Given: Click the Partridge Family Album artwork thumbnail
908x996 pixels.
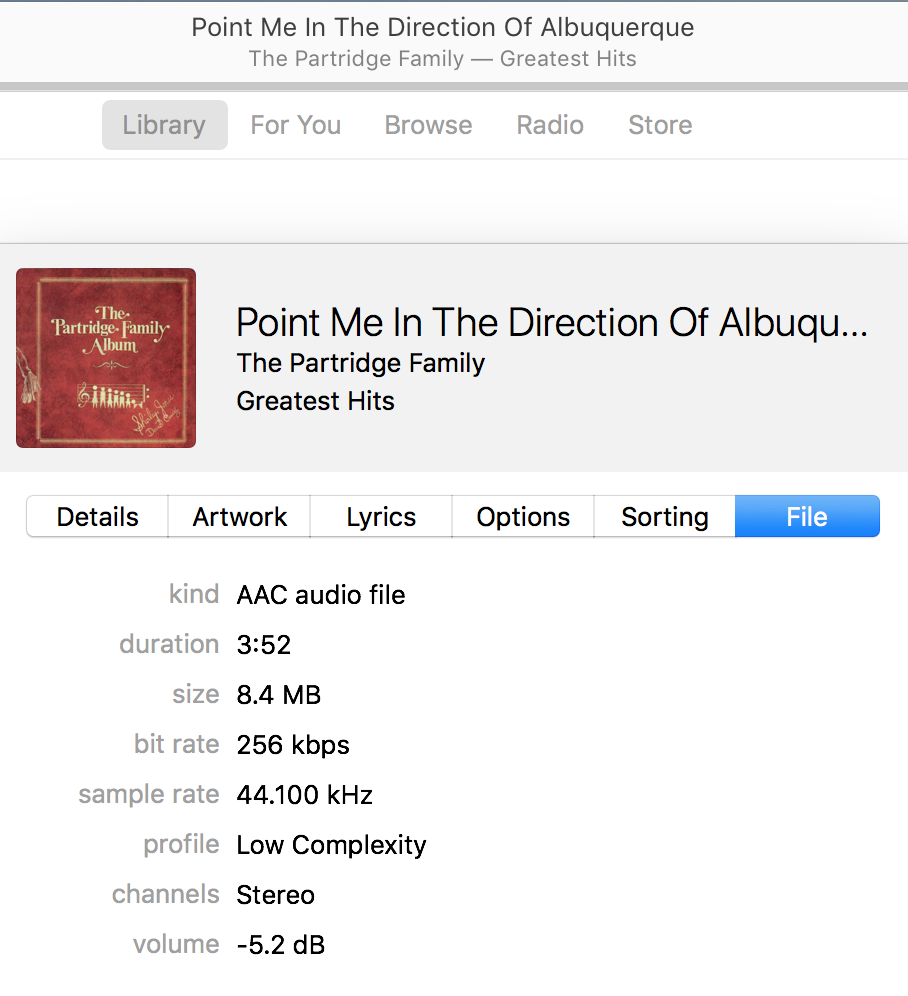Looking at the screenshot, I should tap(106, 358).
